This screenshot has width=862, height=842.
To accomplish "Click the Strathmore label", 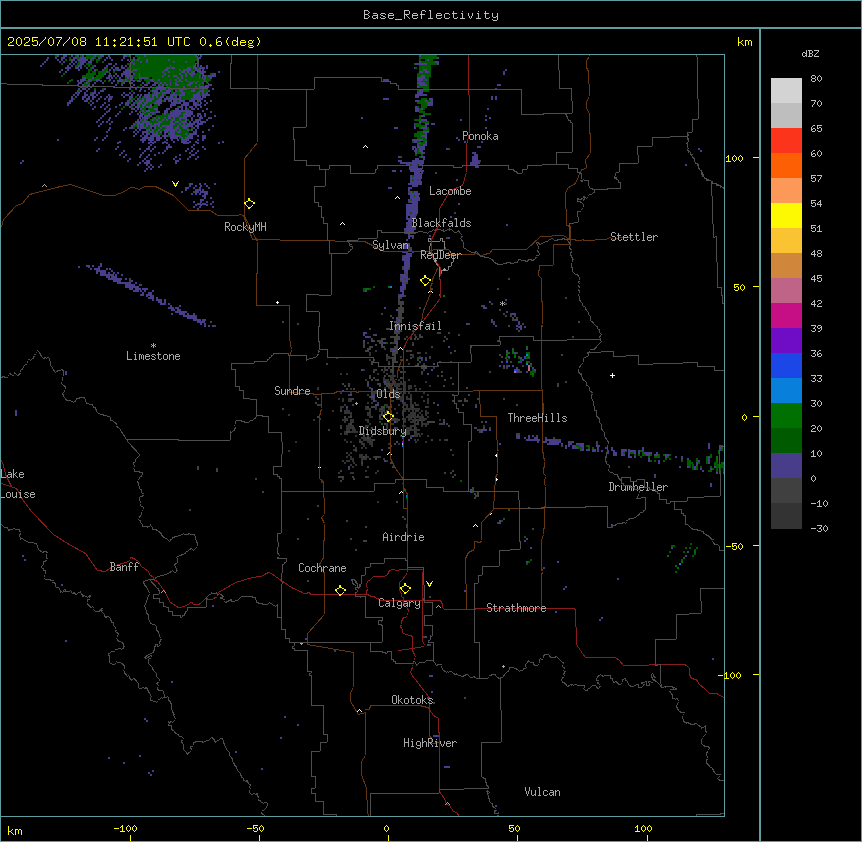I will (516, 608).
